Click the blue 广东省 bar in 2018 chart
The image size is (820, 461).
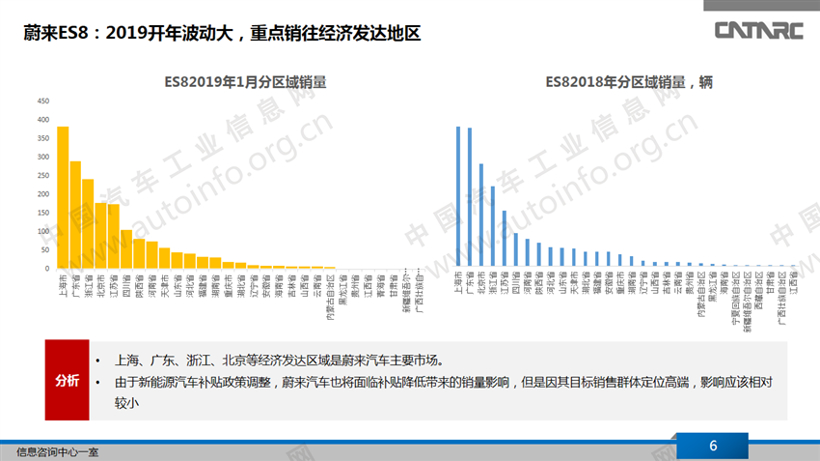pyautogui.click(x=470, y=197)
